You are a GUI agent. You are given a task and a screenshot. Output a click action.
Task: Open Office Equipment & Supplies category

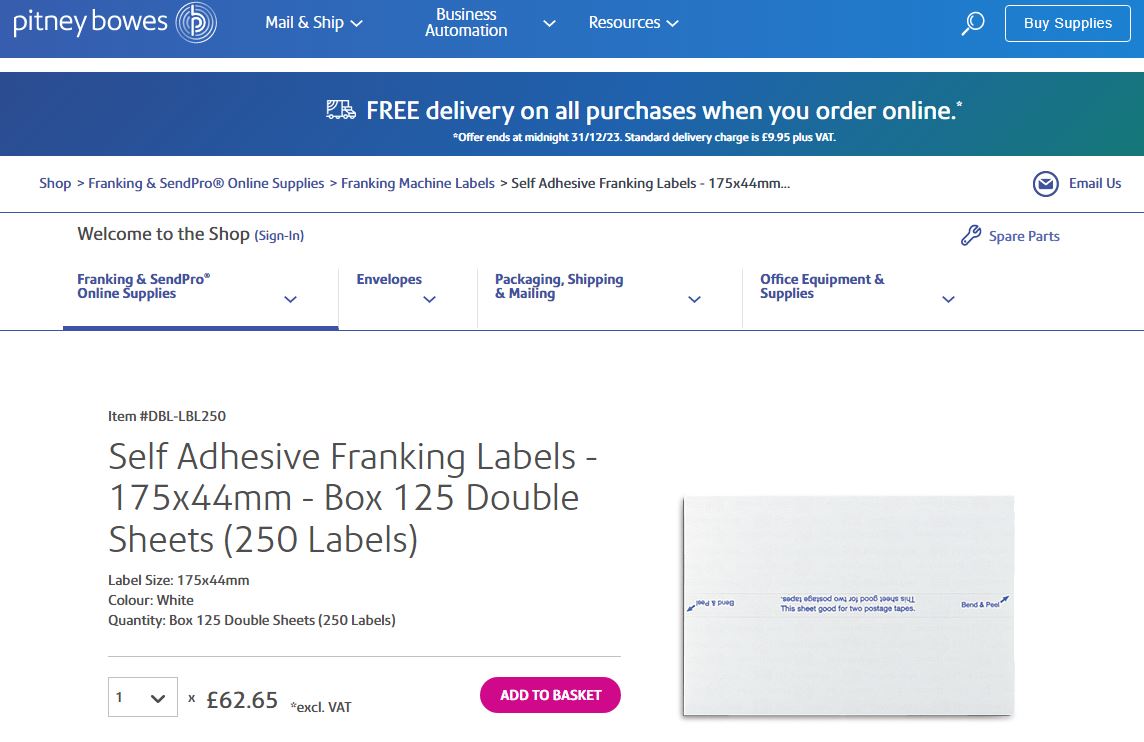pos(948,299)
